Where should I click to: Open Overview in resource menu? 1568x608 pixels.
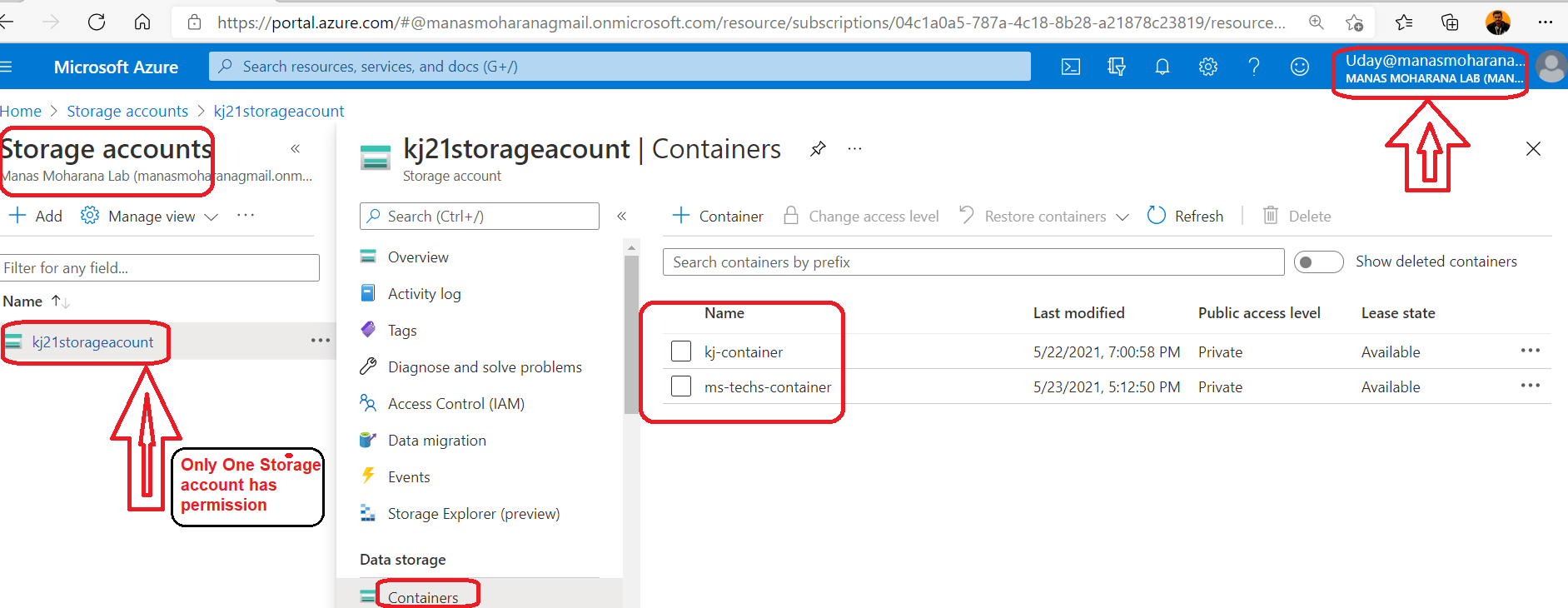coord(418,257)
